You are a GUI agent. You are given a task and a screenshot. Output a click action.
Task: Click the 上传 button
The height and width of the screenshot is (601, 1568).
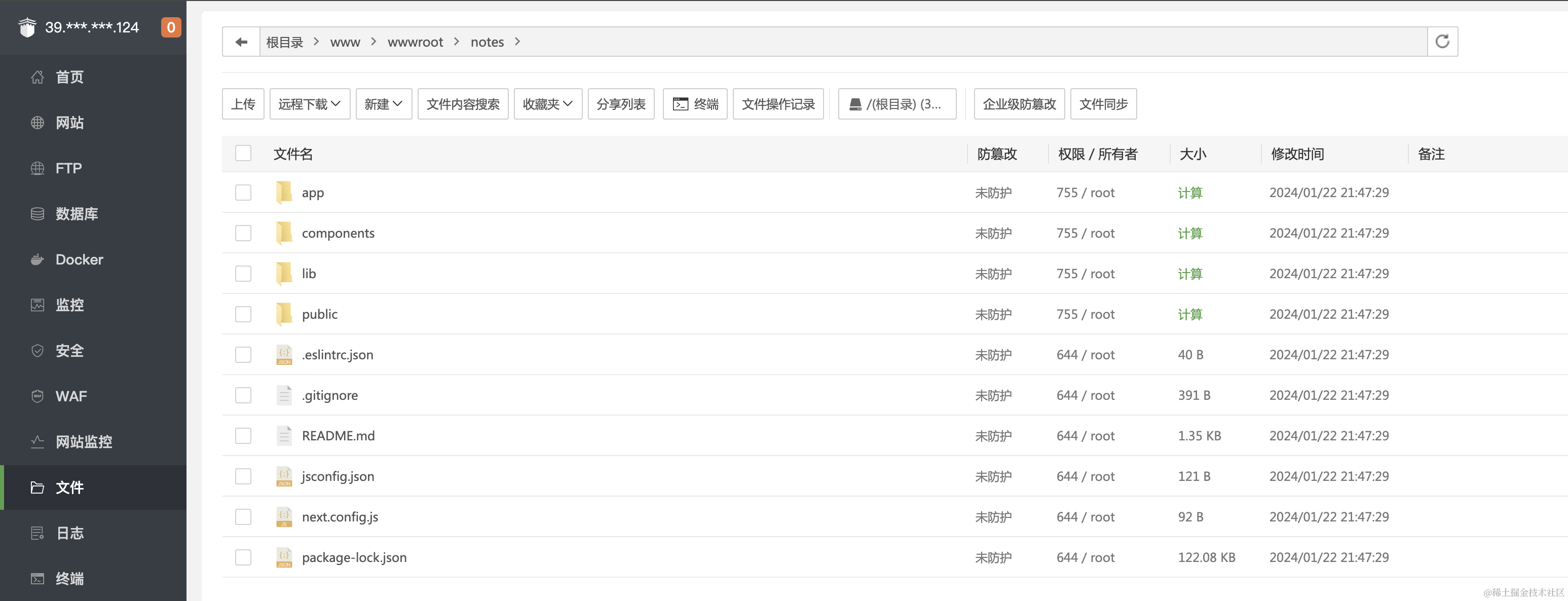pyautogui.click(x=243, y=104)
